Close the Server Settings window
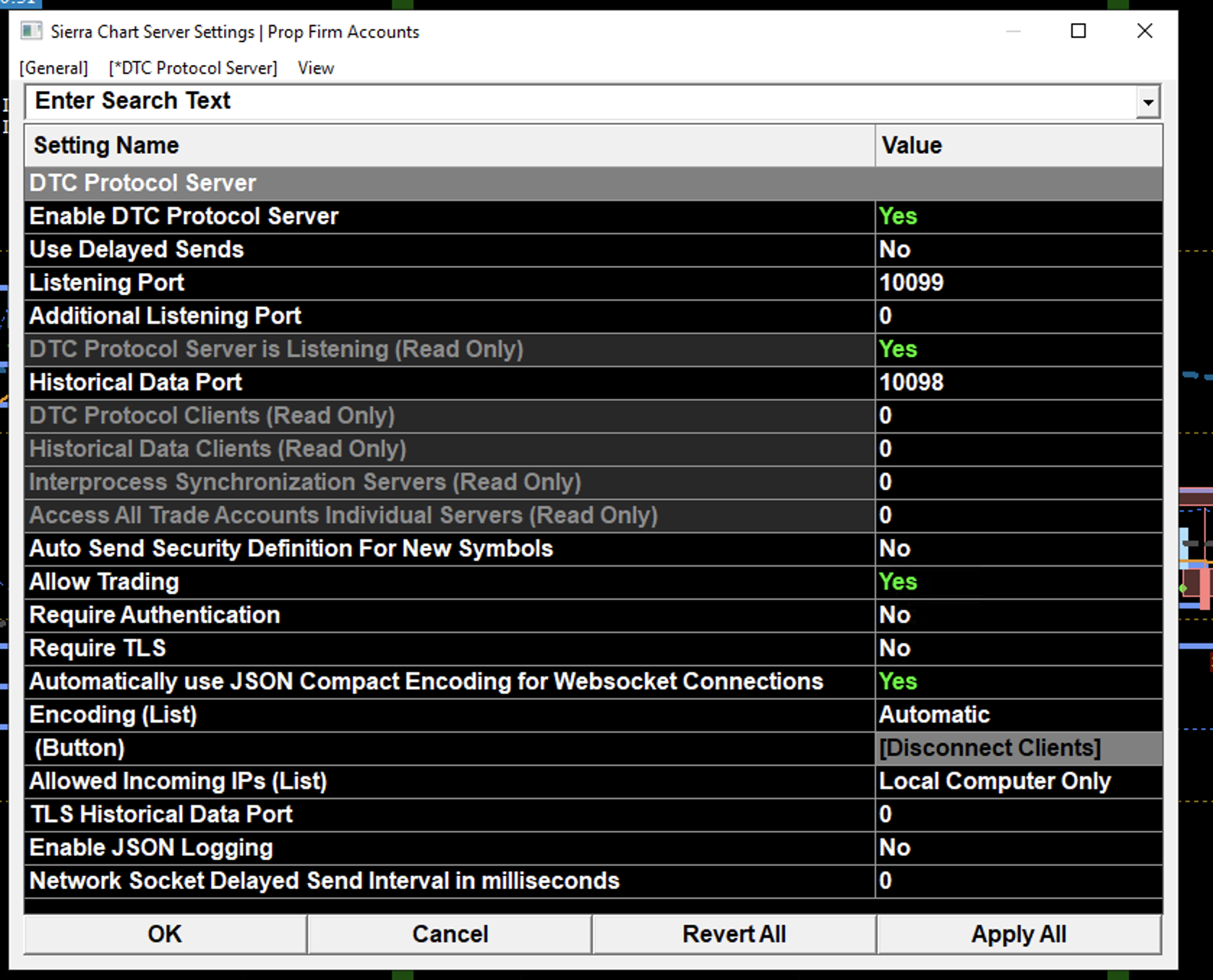This screenshot has height=980, width=1213. tap(1145, 31)
